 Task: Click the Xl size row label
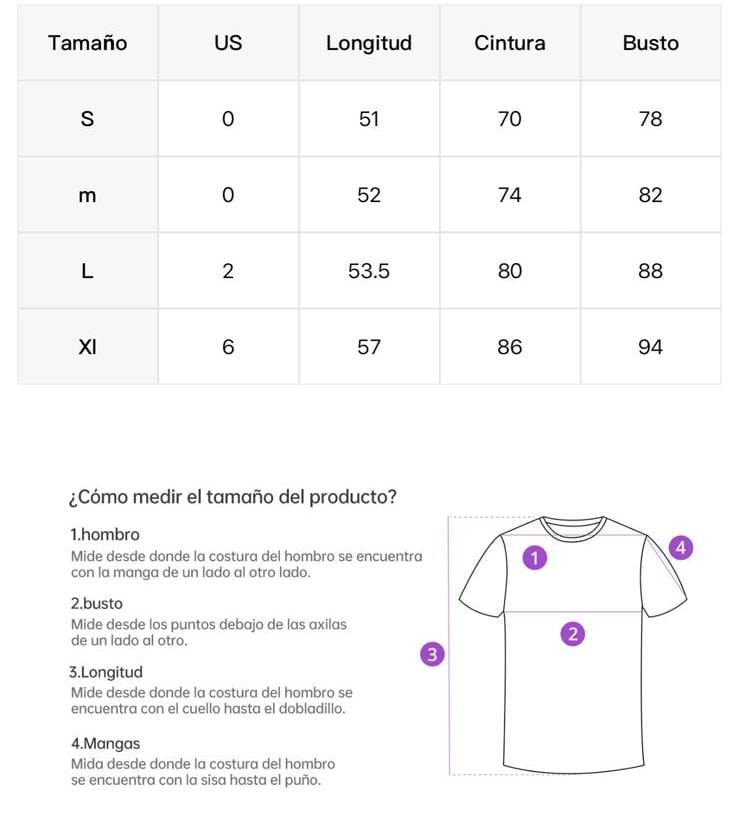[88, 347]
